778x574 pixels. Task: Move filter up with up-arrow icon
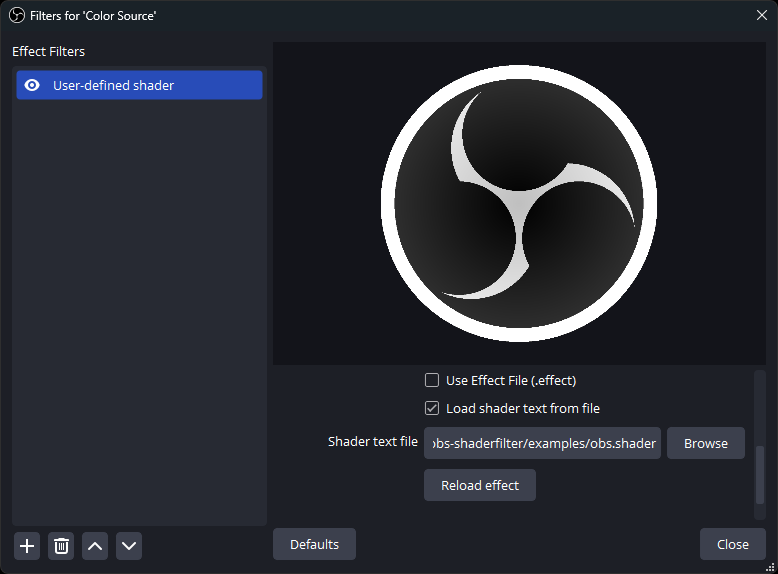pos(95,546)
